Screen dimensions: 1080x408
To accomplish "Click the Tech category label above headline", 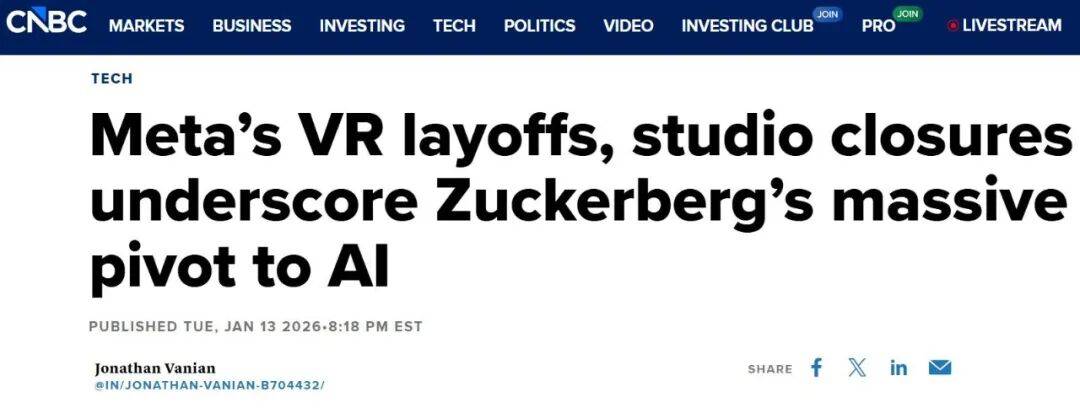I will 111,79.
